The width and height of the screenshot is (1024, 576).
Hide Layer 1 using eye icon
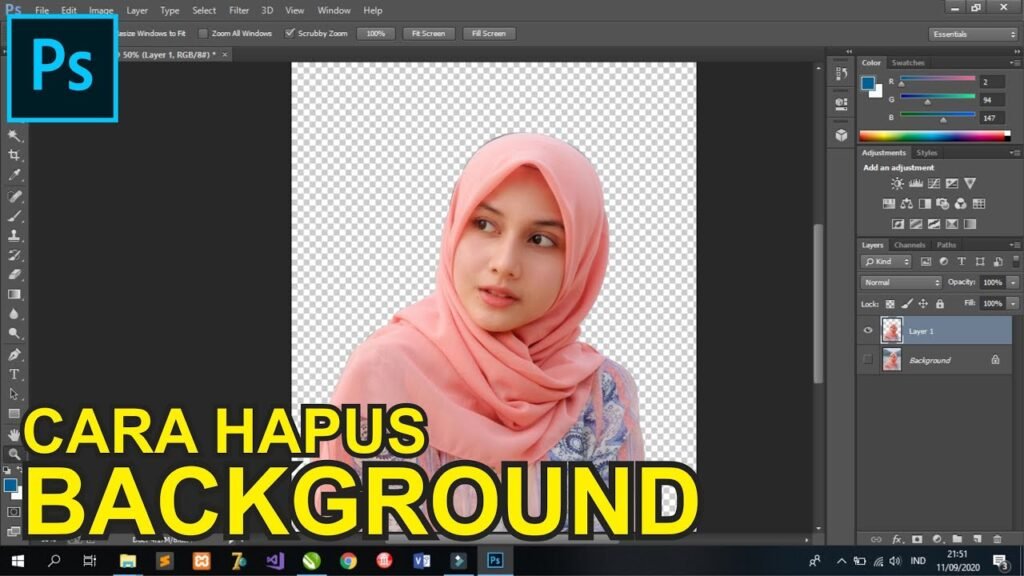(x=868, y=330)
